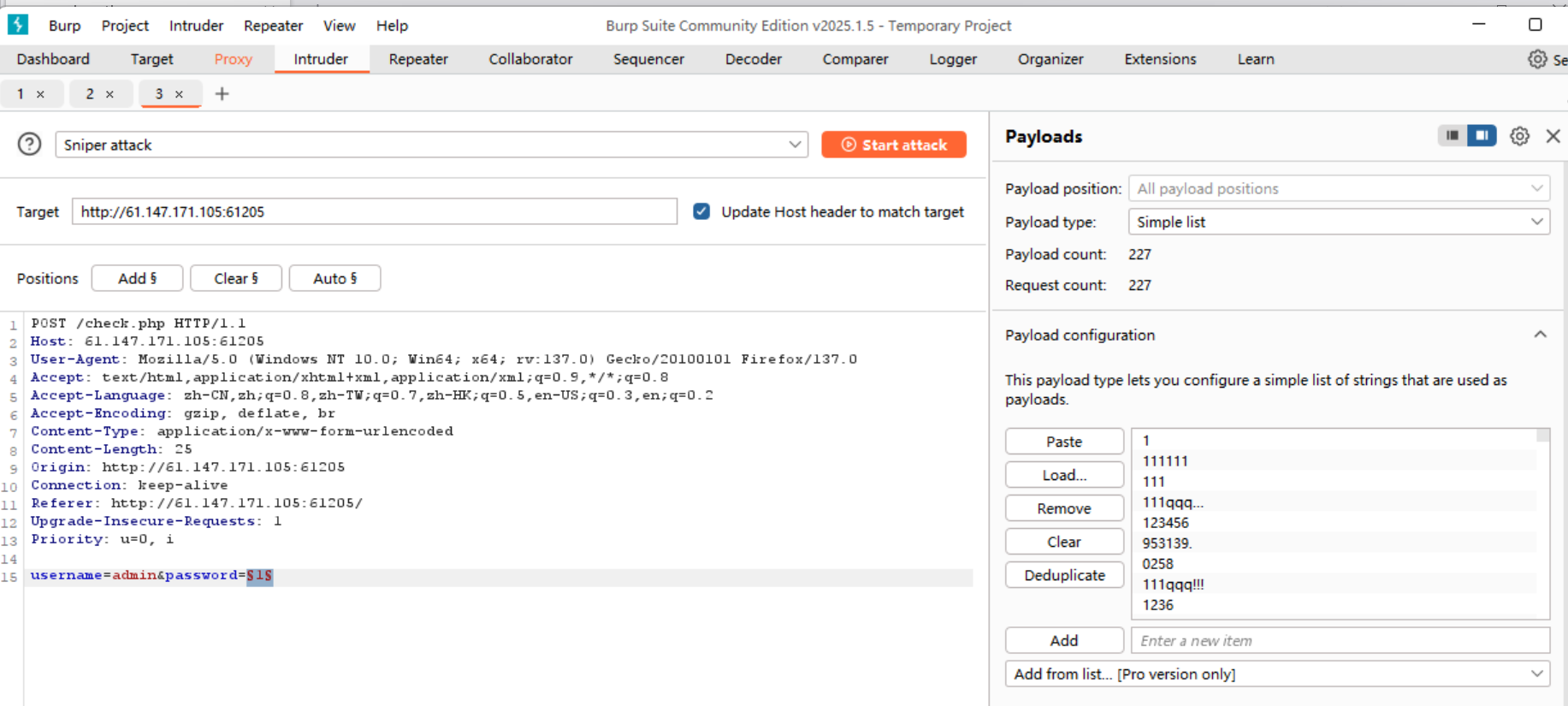
Task: Open the Help menu
Action: tap(392, 26)
